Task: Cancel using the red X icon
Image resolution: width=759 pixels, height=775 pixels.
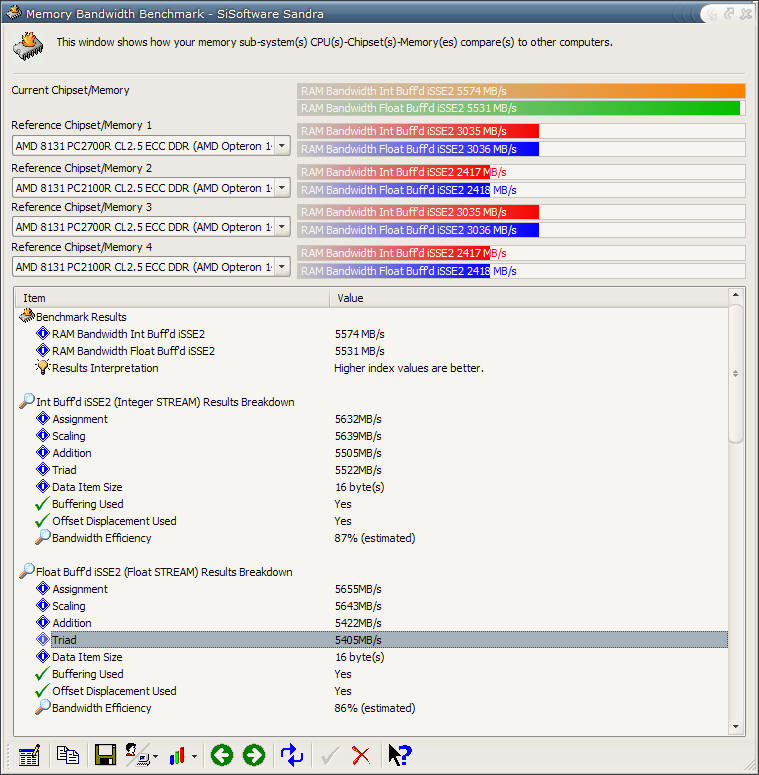Action: click(x=361, y=755)
